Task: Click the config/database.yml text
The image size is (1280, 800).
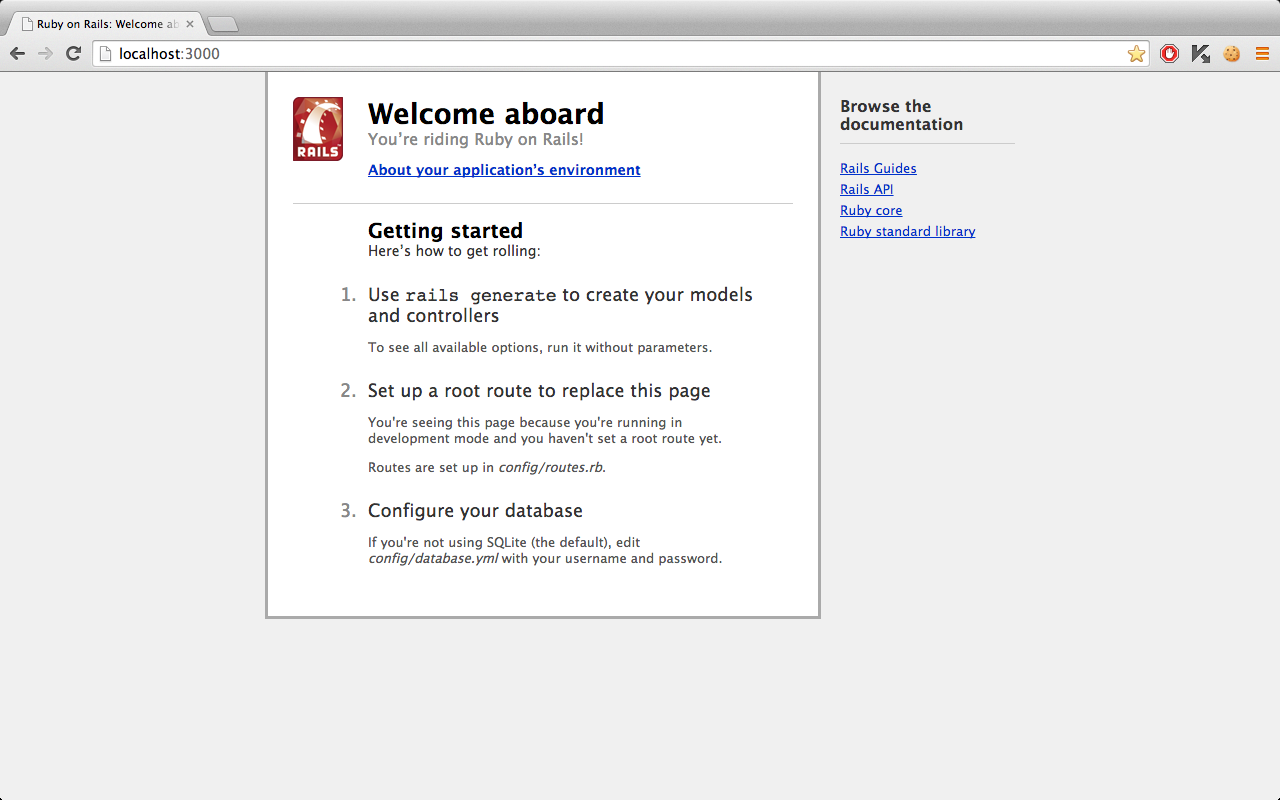Action: point(433,559)
